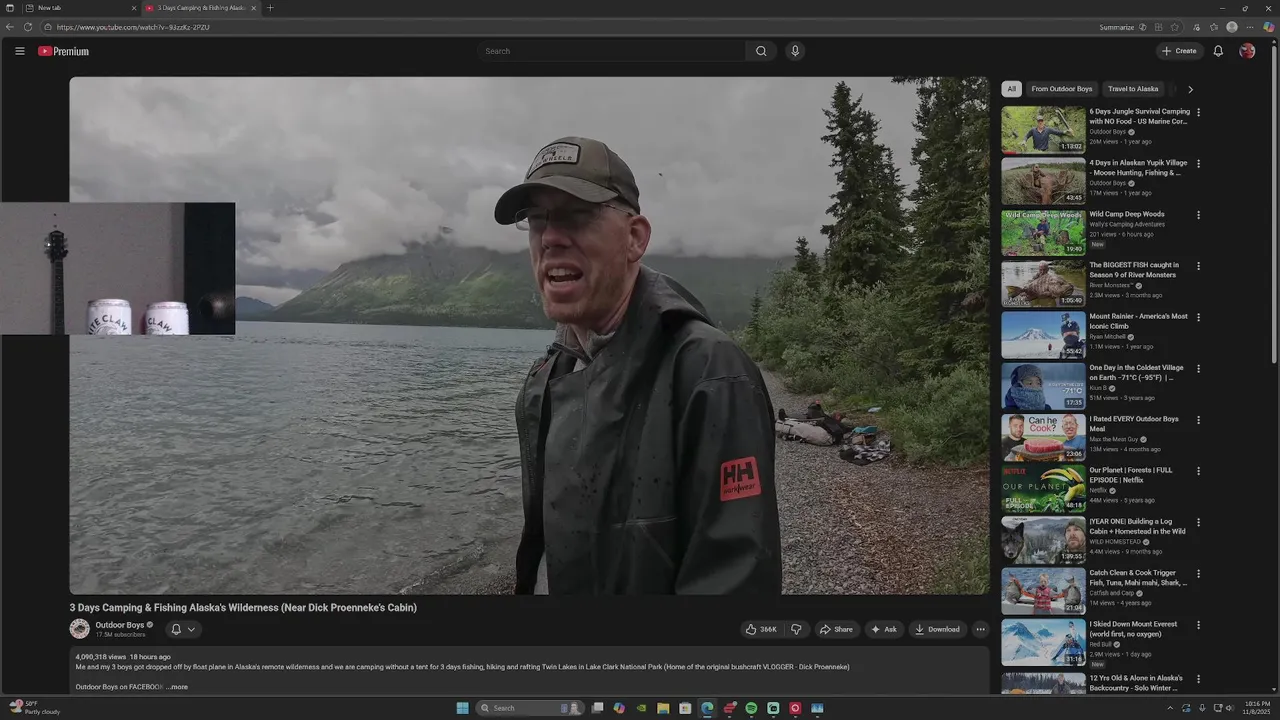Open the Ask AI button
This screenshot has height=720, width=1280.
click(884, 629)
